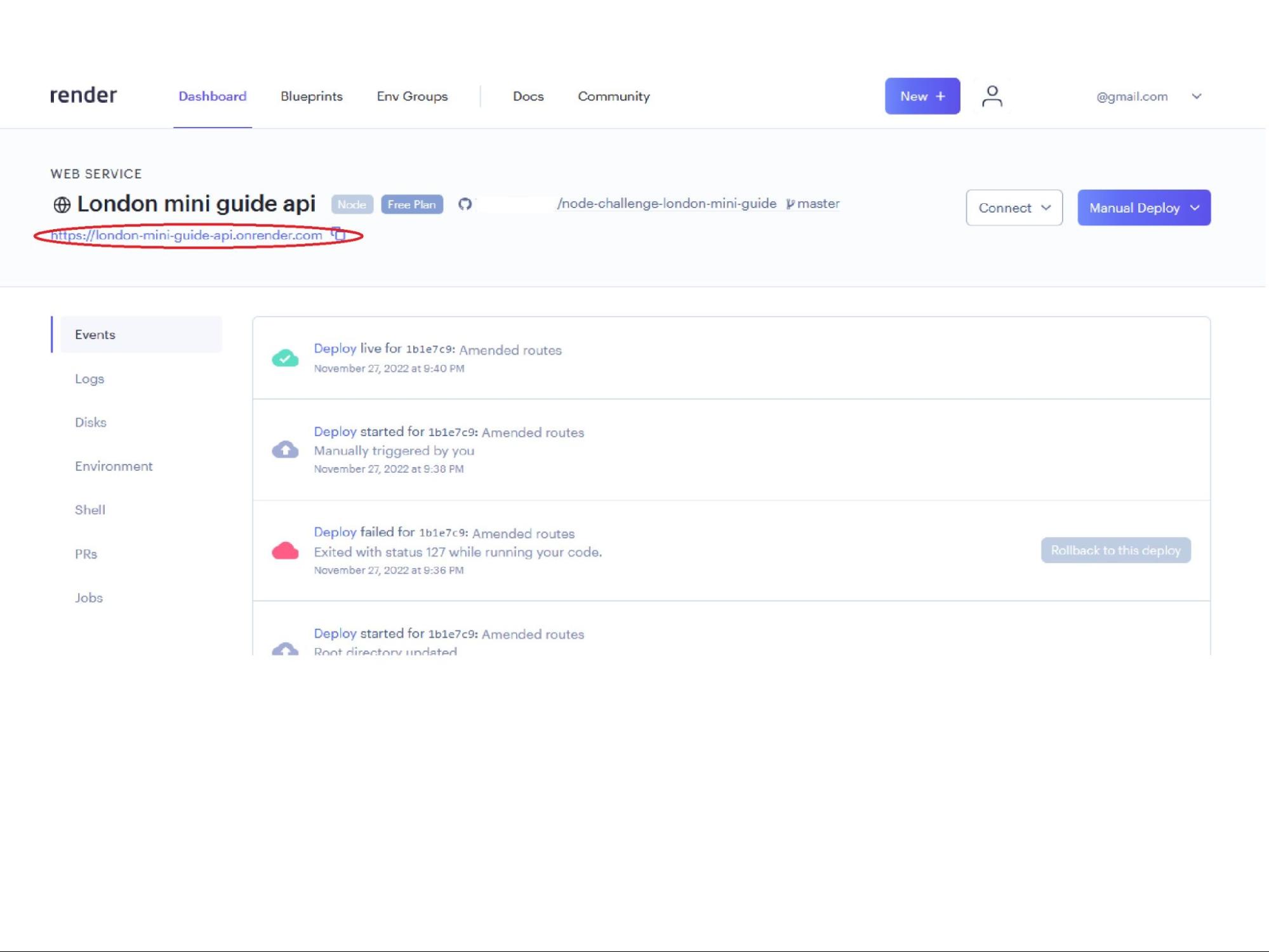Click the account profile icon
The width and height of the screenshot is (1269, 952).
[x=992, y=96]
